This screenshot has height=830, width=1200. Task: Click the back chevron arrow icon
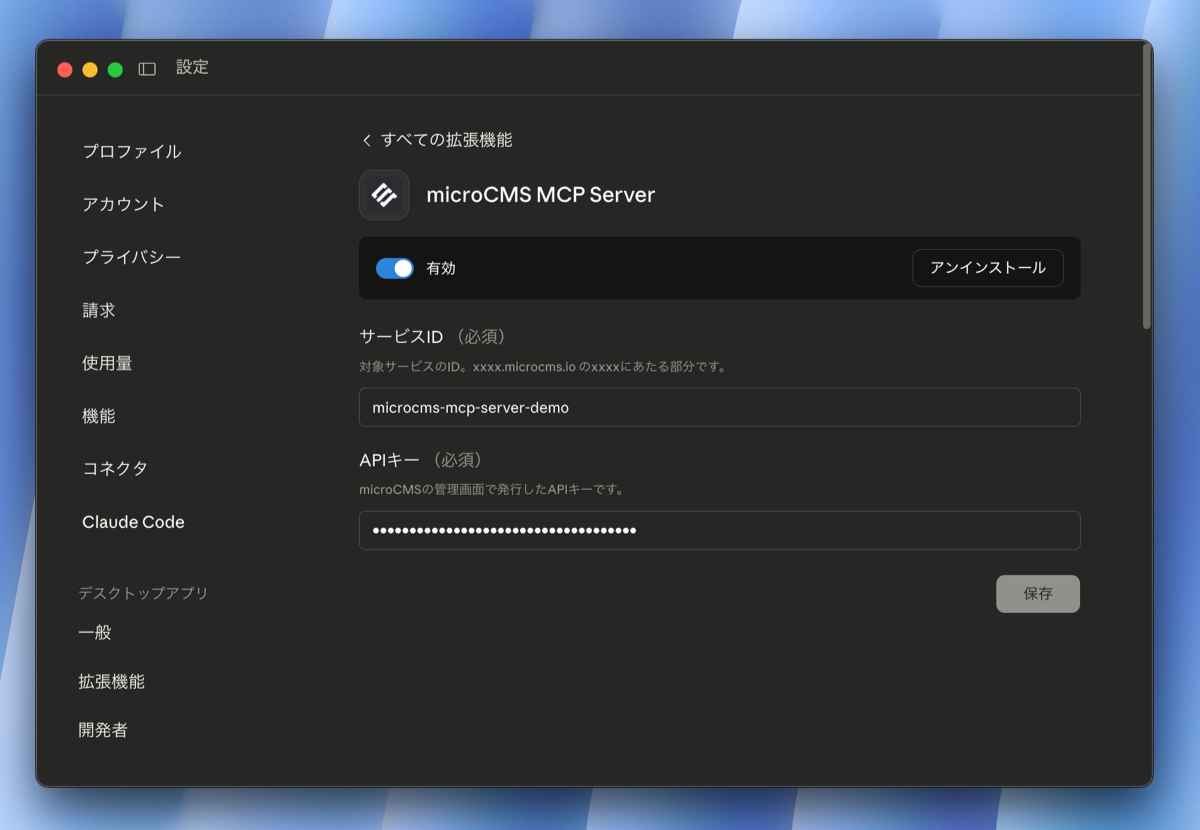point(367,141)
